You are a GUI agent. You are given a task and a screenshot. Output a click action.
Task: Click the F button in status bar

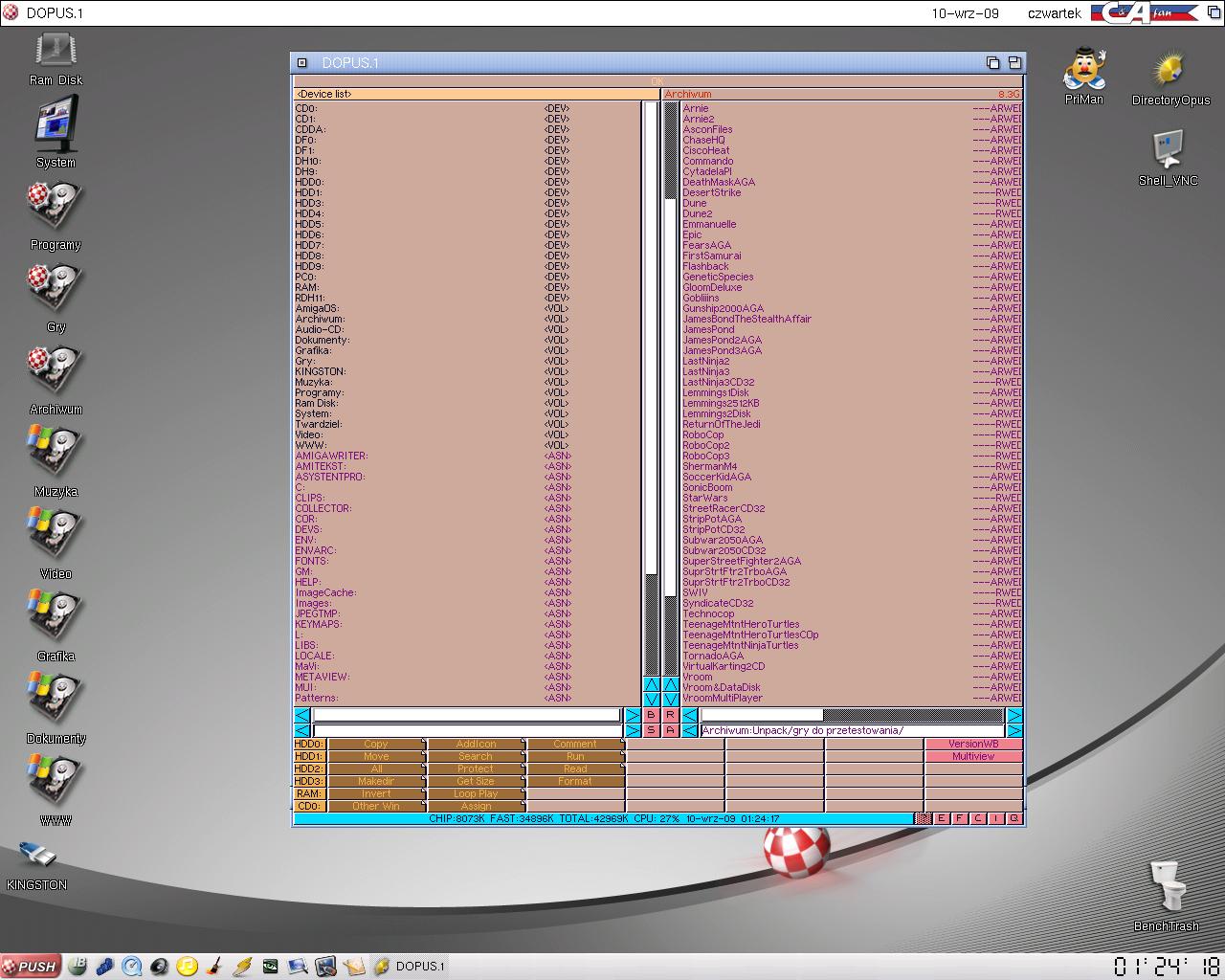pos(960,818)
